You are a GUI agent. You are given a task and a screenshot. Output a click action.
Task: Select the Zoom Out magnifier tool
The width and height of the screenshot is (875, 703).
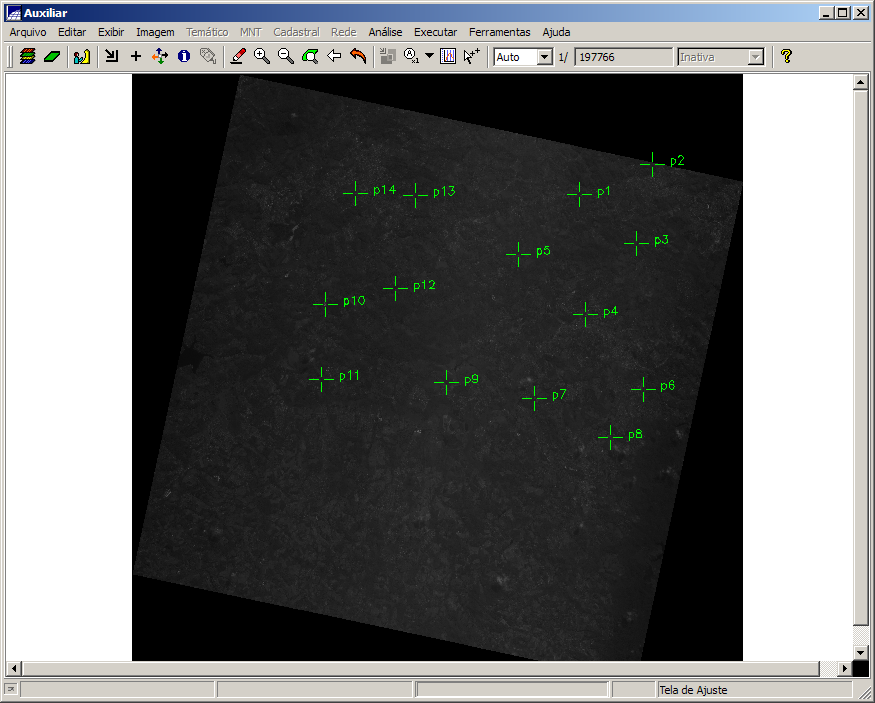pyautogui.click(x=286, y=57)
